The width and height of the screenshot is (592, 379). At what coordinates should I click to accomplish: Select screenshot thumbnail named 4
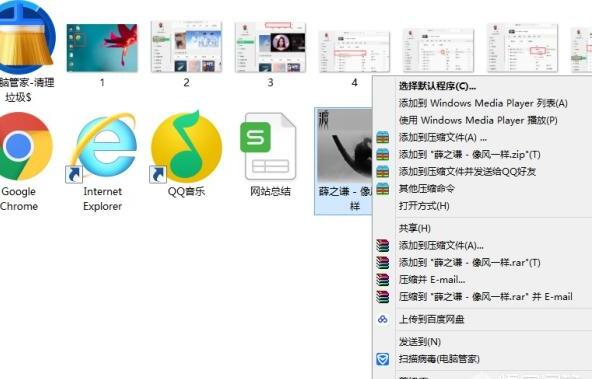pos(354,51)
